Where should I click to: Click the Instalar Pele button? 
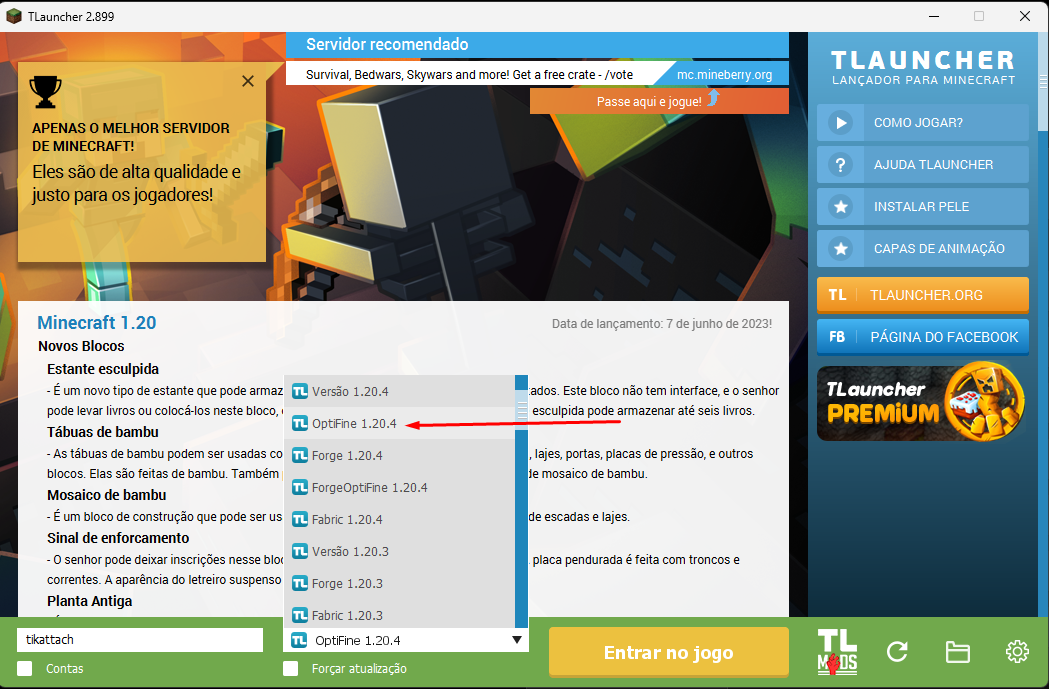point(923,207)
